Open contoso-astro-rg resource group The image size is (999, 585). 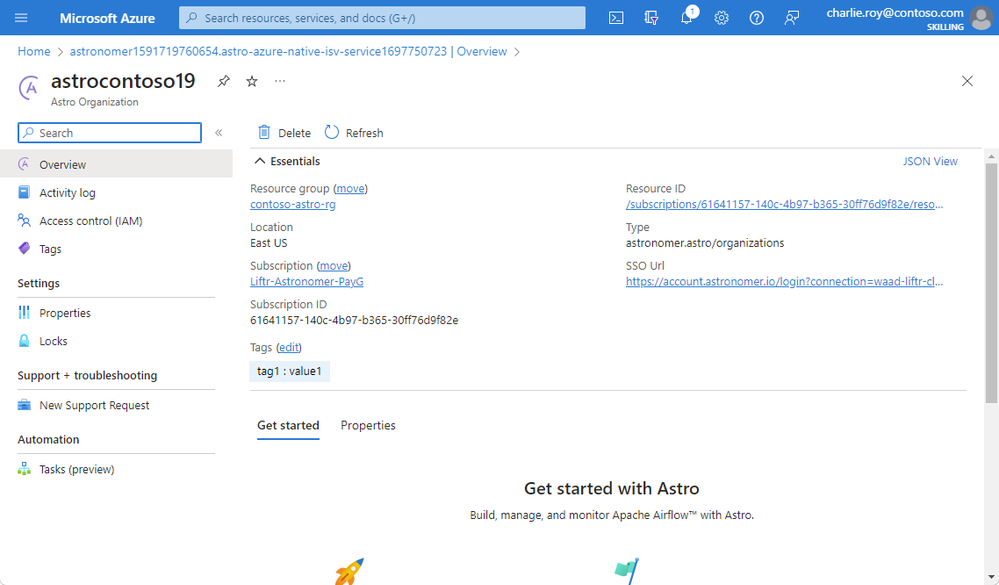click(x=293, y=205)
